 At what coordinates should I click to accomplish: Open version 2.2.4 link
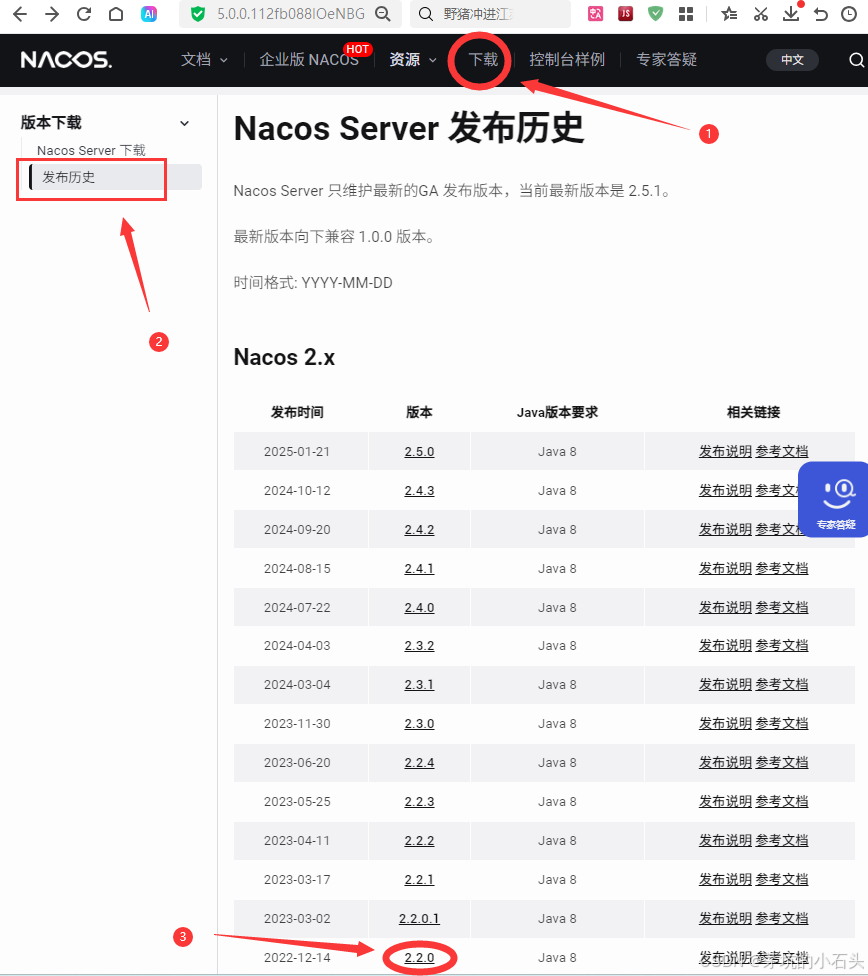tap(419, 762)
